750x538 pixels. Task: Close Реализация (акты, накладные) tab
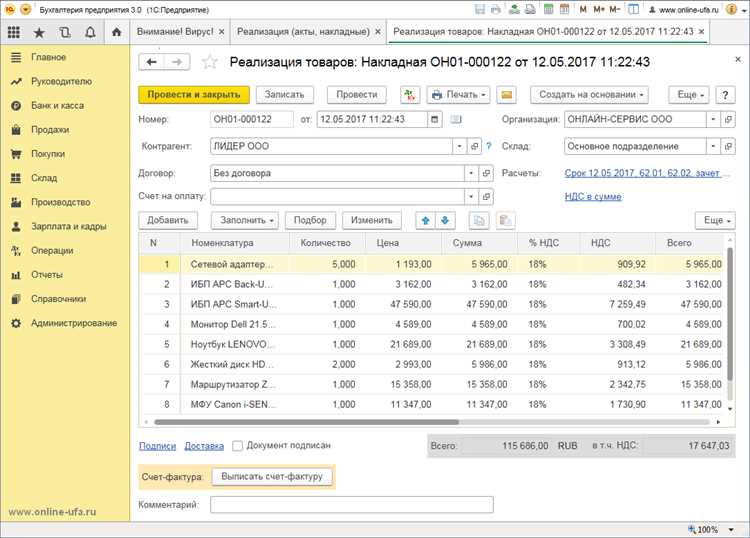pyautogui.click(x=378, y=32)
